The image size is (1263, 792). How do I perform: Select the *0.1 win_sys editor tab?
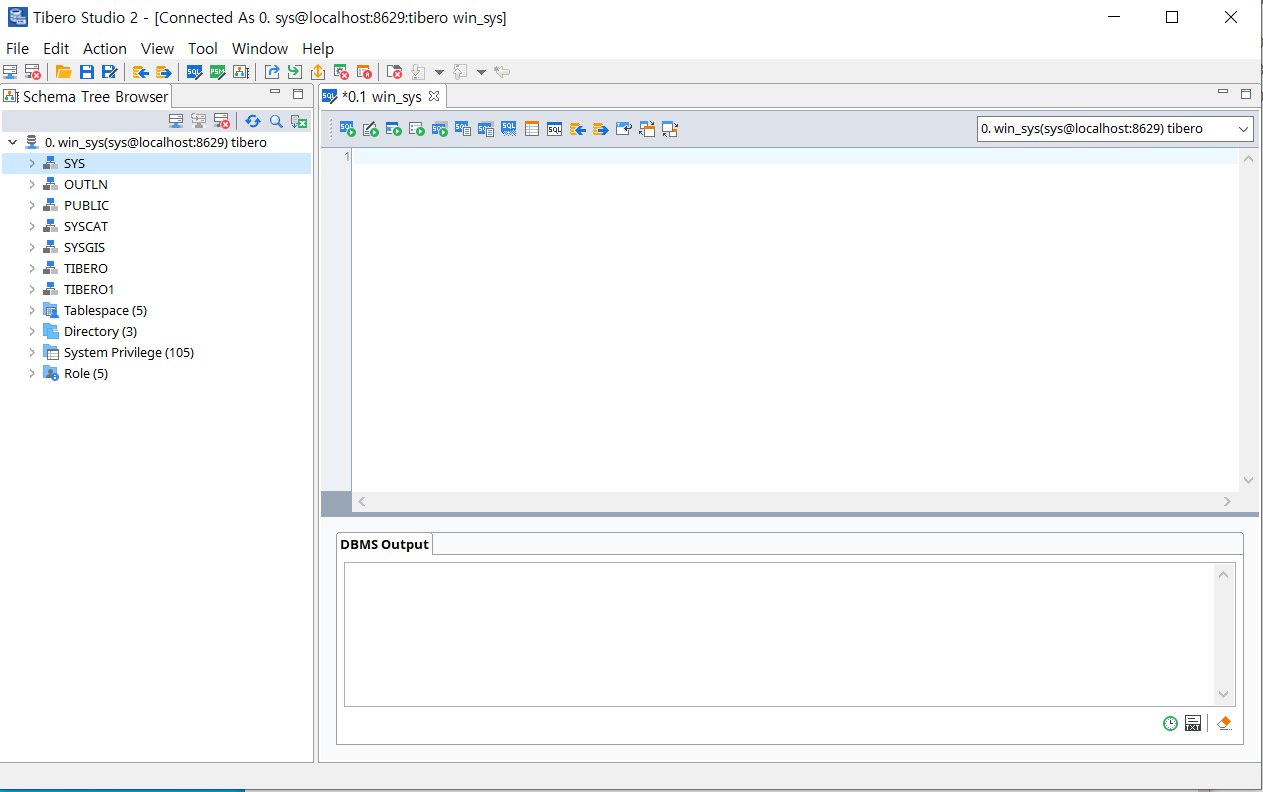(381, 97)
